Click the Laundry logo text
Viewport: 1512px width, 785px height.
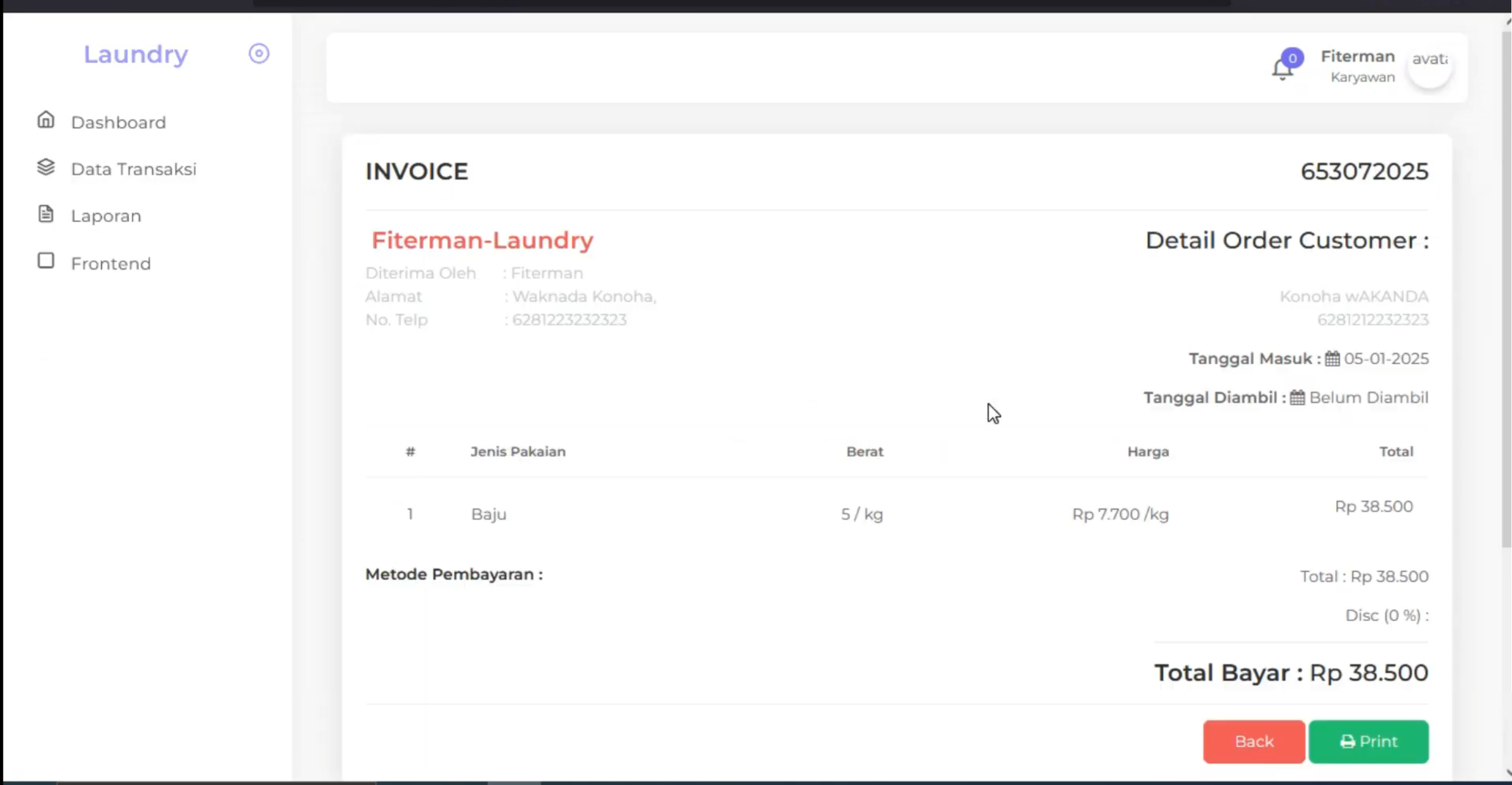pos(136,54)
